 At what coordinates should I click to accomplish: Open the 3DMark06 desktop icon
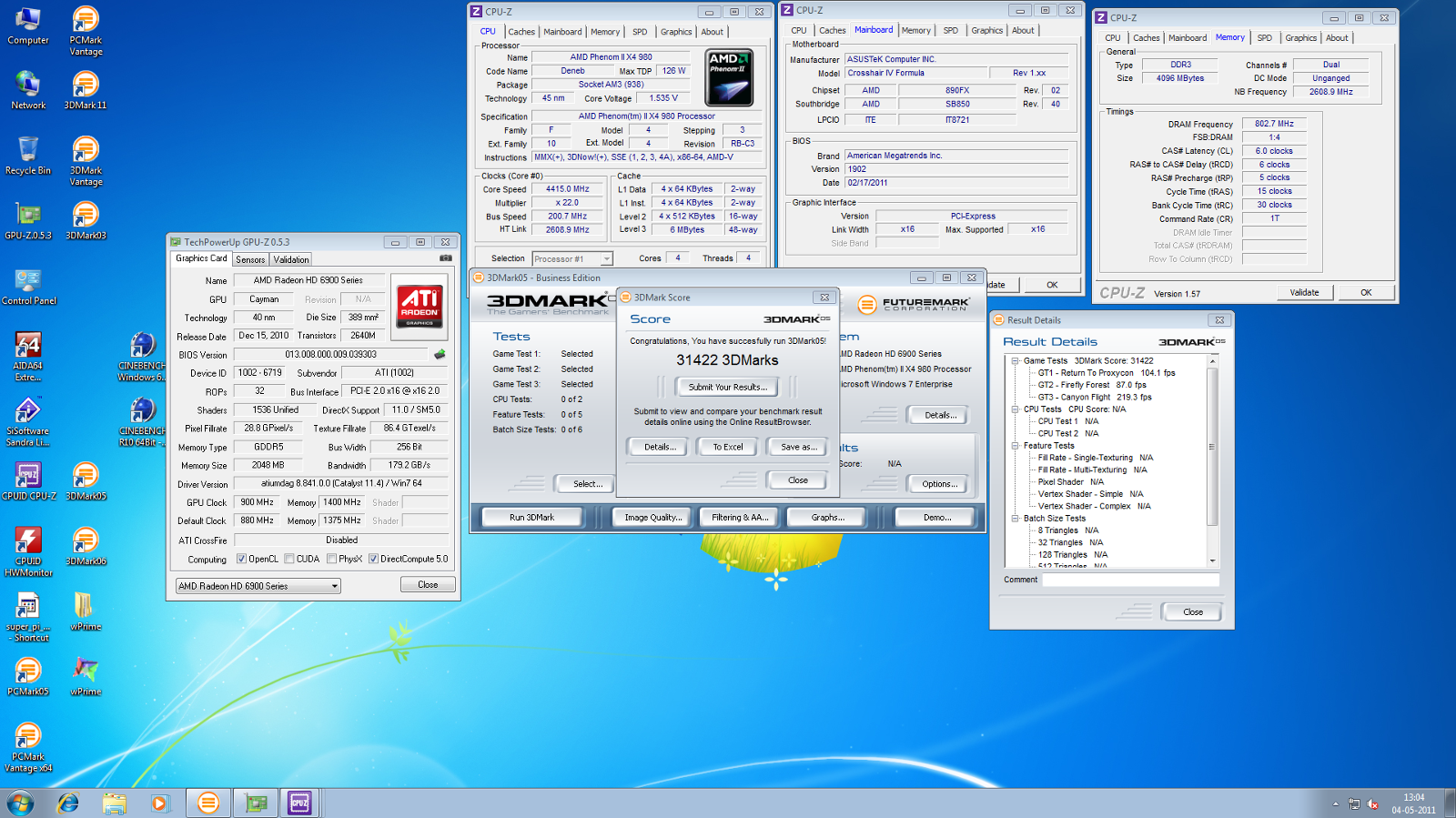pyautogui.click(x=86, y=547)
